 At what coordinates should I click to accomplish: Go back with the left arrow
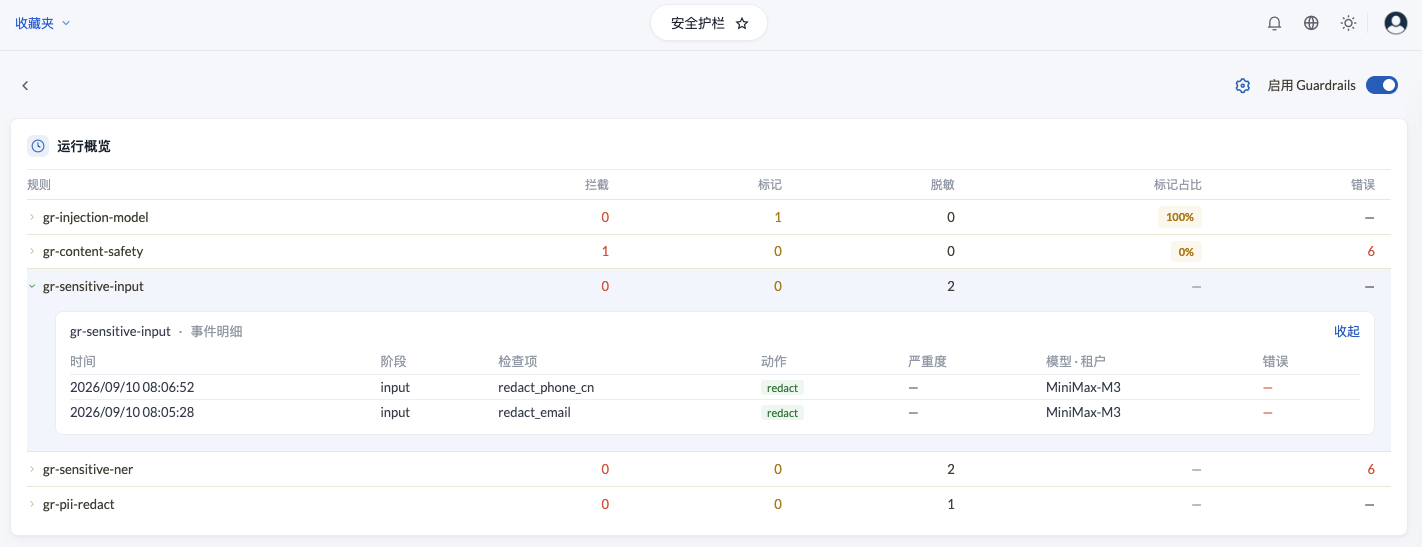[25, 86]
